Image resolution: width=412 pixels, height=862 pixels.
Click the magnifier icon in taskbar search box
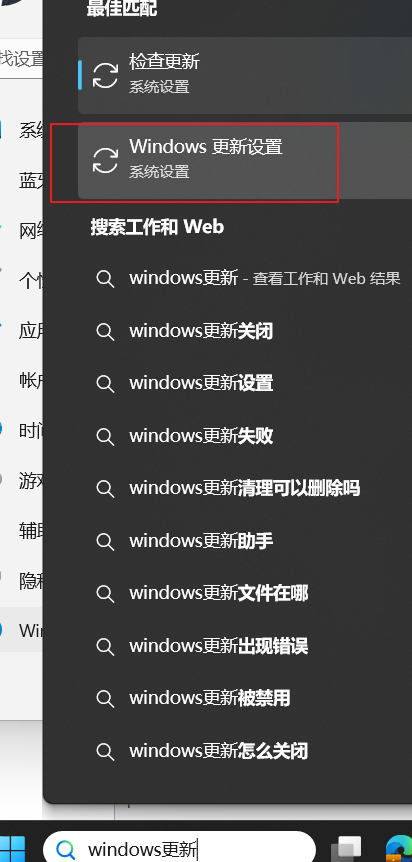[67, 849]
